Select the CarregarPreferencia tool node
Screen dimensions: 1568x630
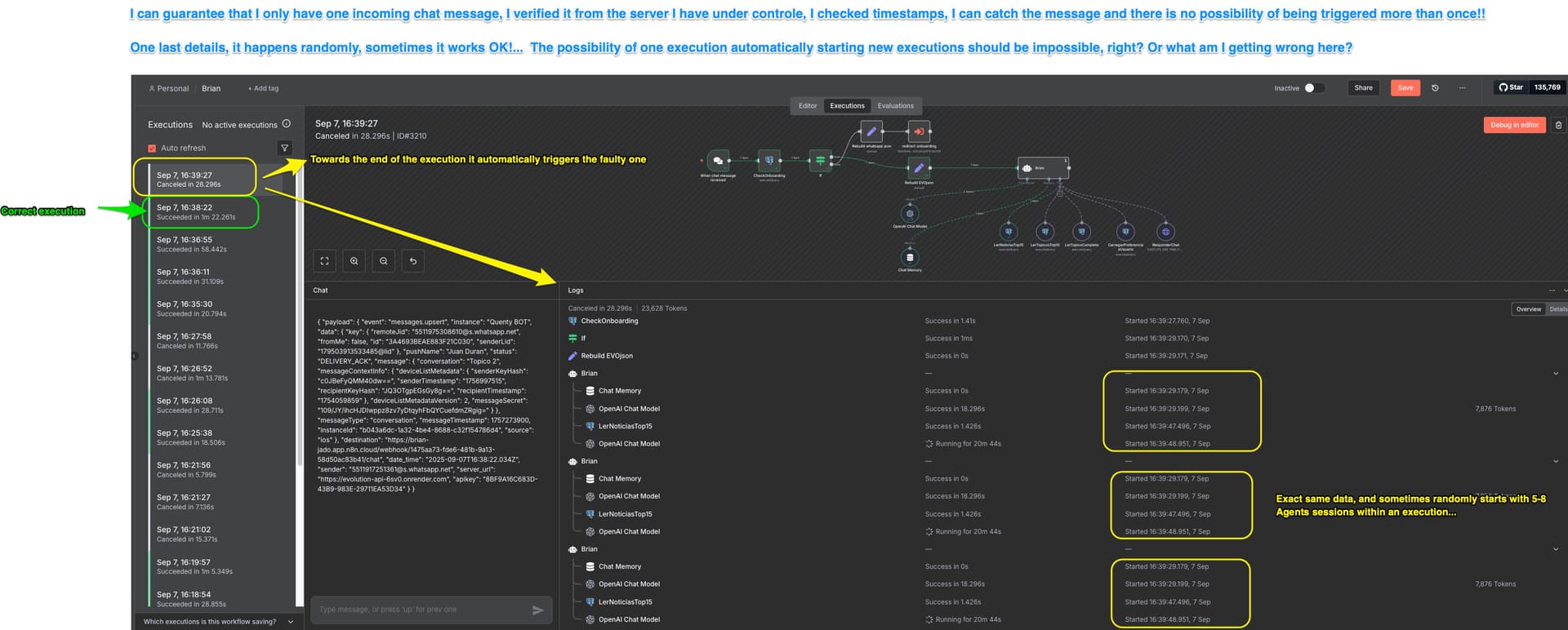pyautogui.click(x=1125, y=232)
